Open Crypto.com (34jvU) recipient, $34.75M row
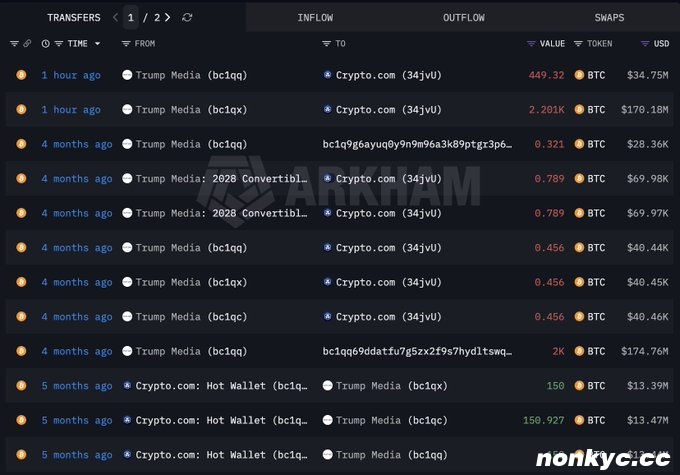 pyautogui.click(x=389, y=75)
